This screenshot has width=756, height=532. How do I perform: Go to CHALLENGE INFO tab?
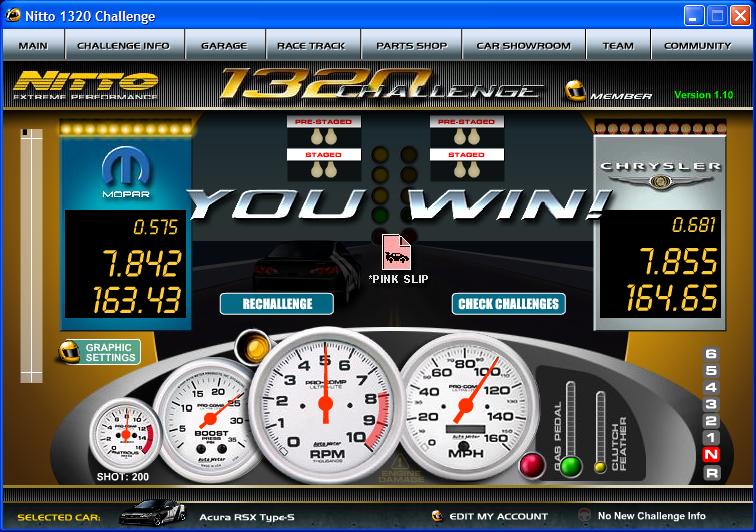point(124,45)
